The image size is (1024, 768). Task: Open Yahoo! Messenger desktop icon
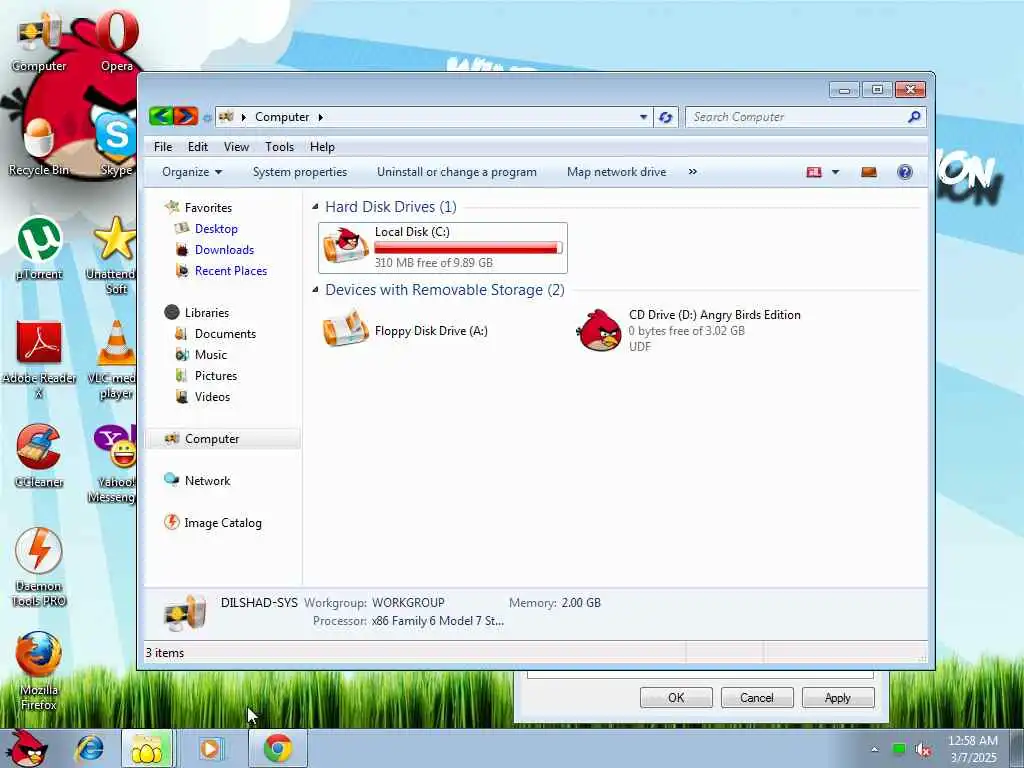[112, 464]
